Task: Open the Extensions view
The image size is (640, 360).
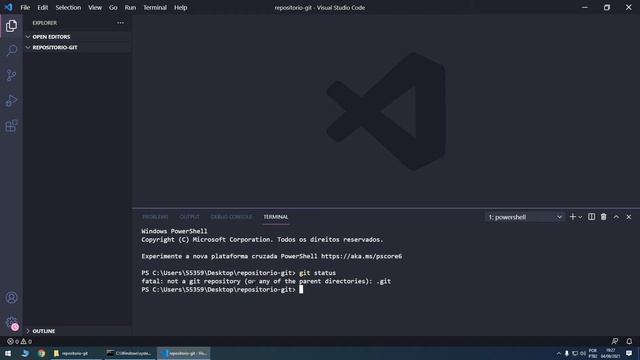Action: (11, 126)
